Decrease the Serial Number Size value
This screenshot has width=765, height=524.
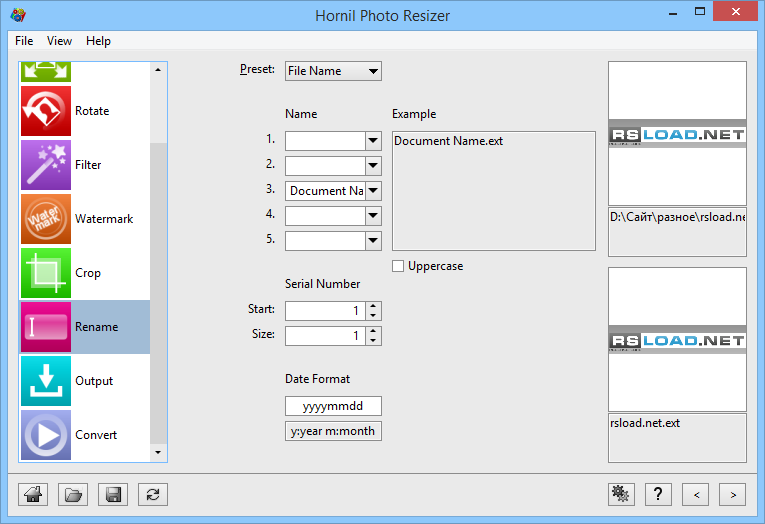[373, 341]
